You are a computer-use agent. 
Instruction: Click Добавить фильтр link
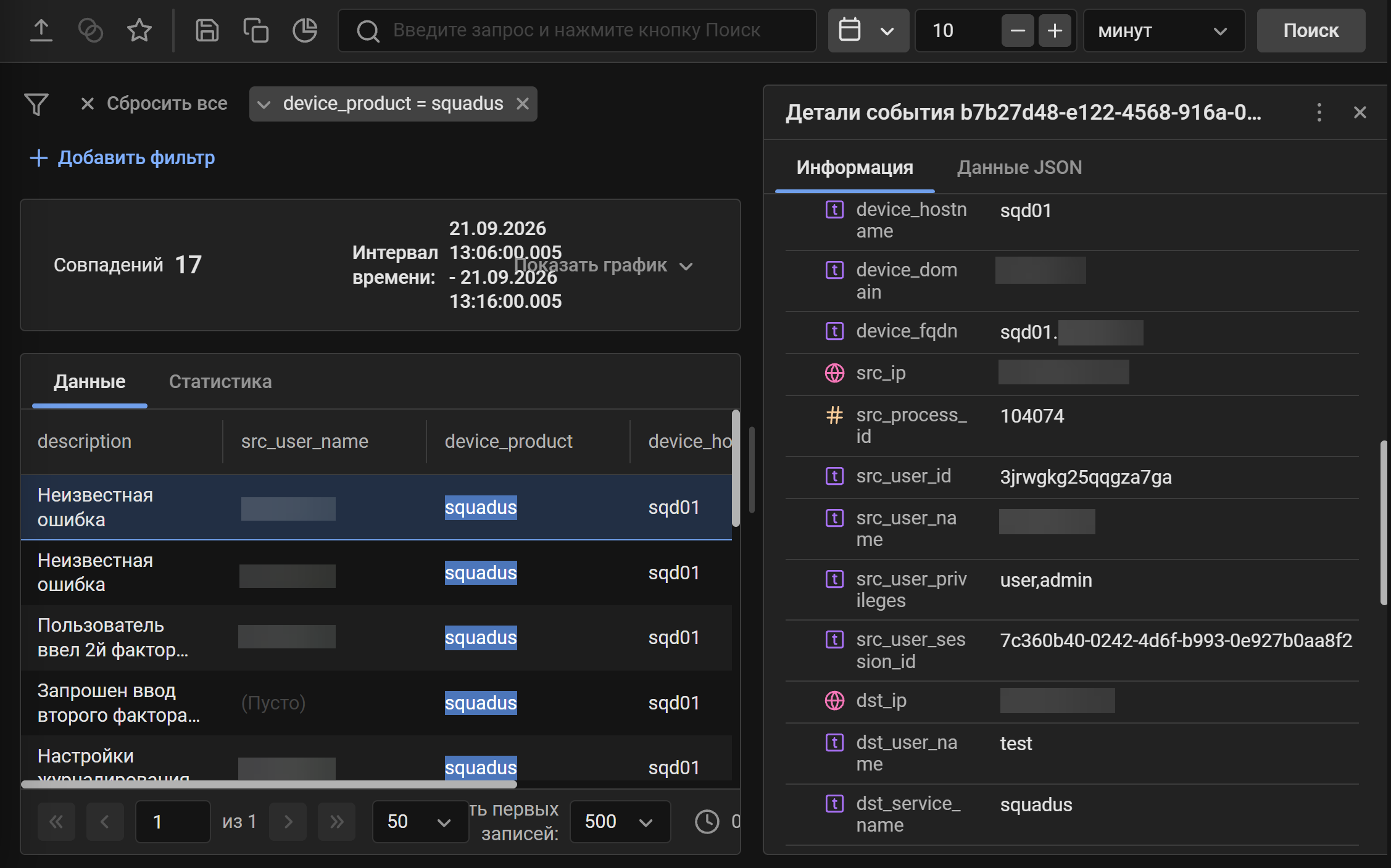(122, 158)
